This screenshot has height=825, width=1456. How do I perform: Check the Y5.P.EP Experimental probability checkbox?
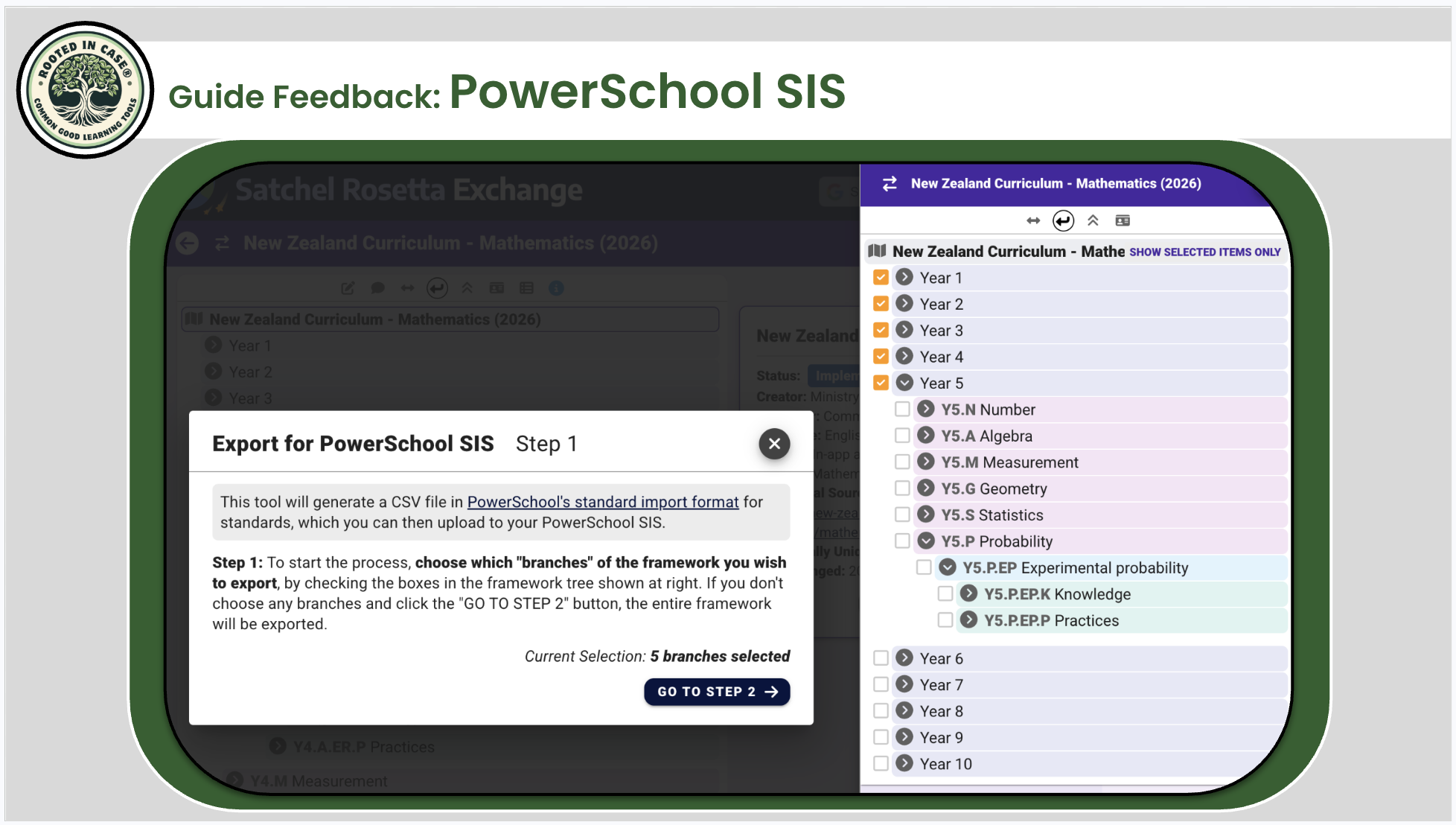[924, 567]
